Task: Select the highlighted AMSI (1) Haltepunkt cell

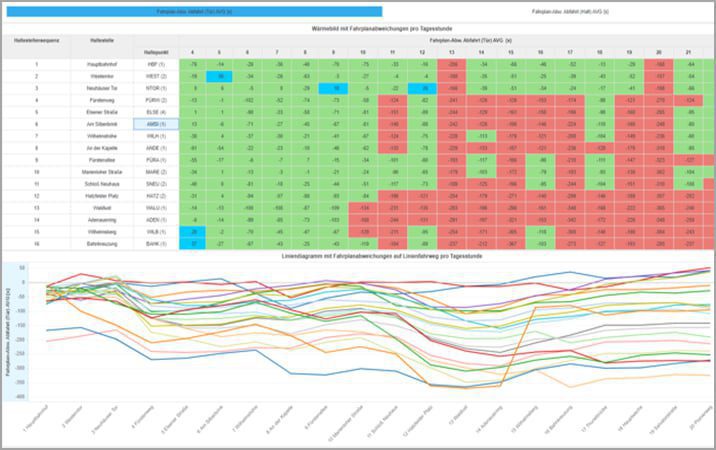Action: pyautogui.click(x=156, y=124)
